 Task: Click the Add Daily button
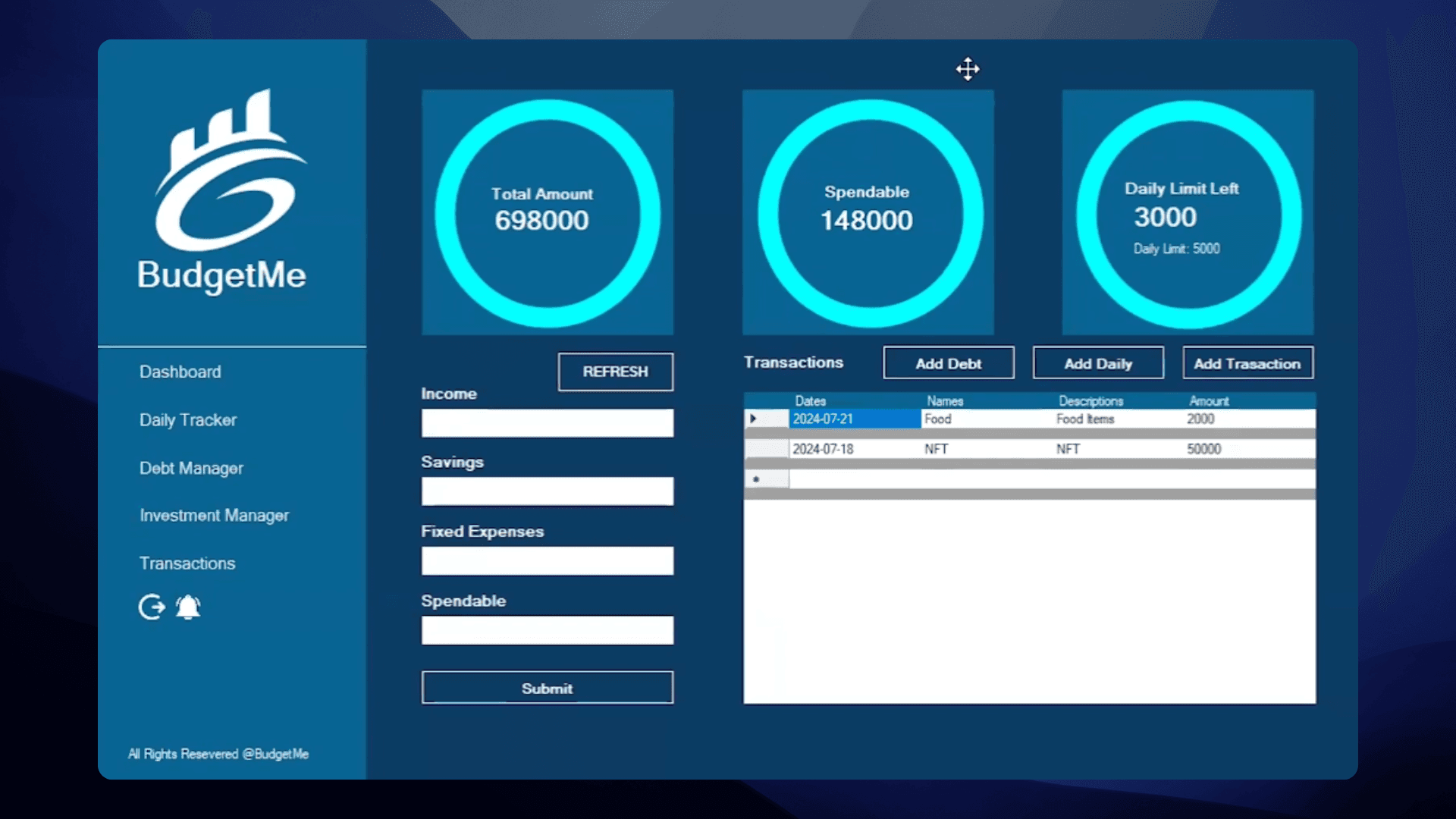click(x=1098, y=363)
